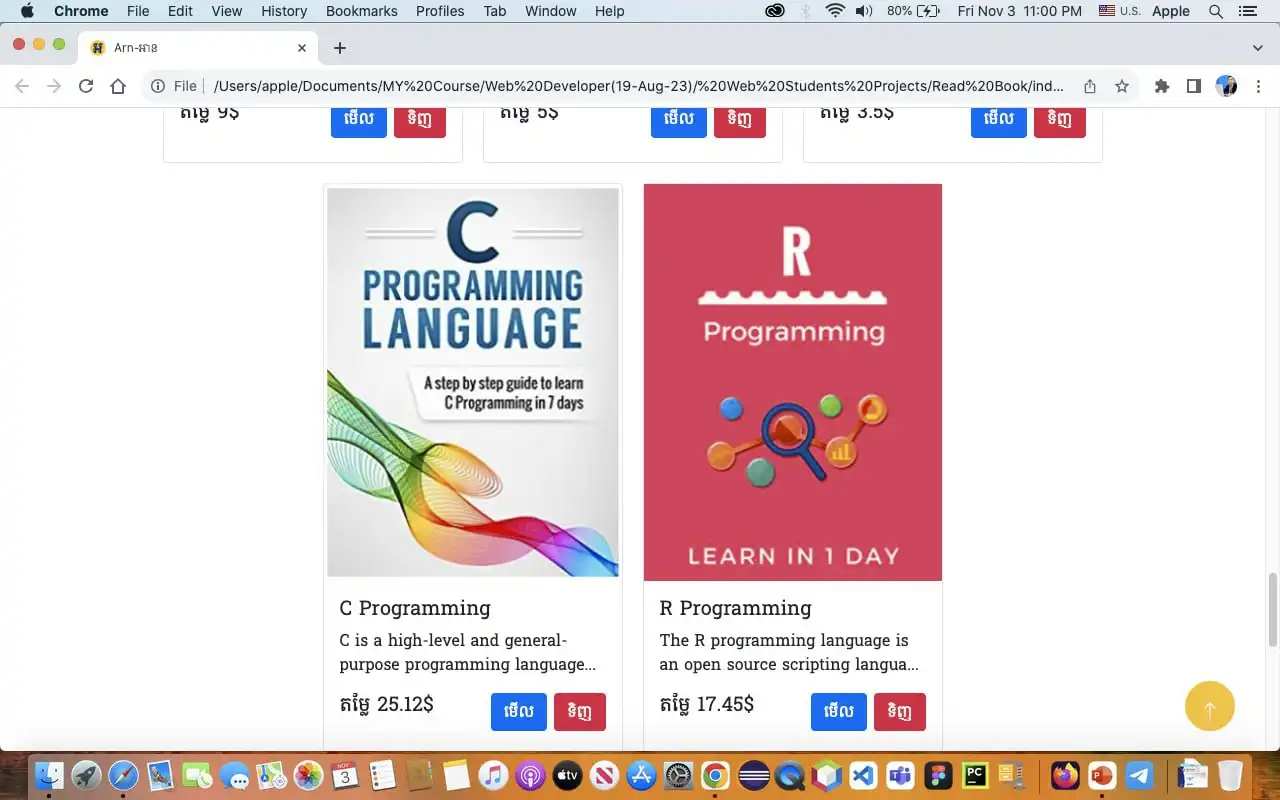
Task: Reload the page with the refresh icon
Action: (86, 86)
